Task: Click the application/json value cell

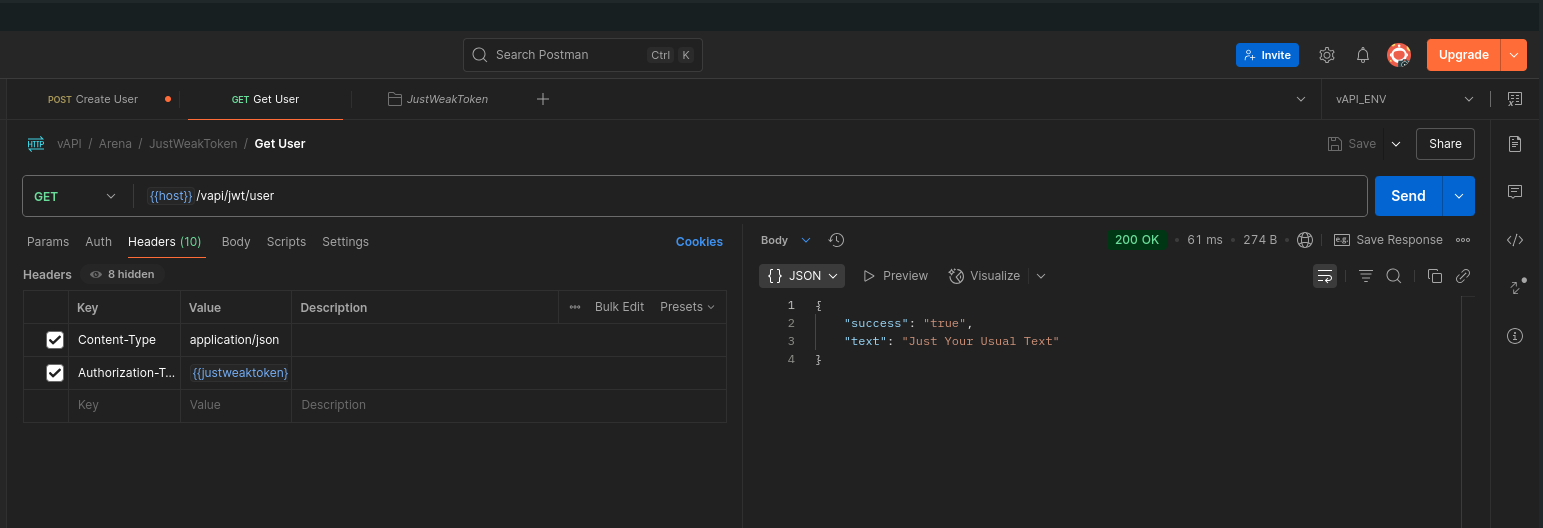Action: point(236,340)
